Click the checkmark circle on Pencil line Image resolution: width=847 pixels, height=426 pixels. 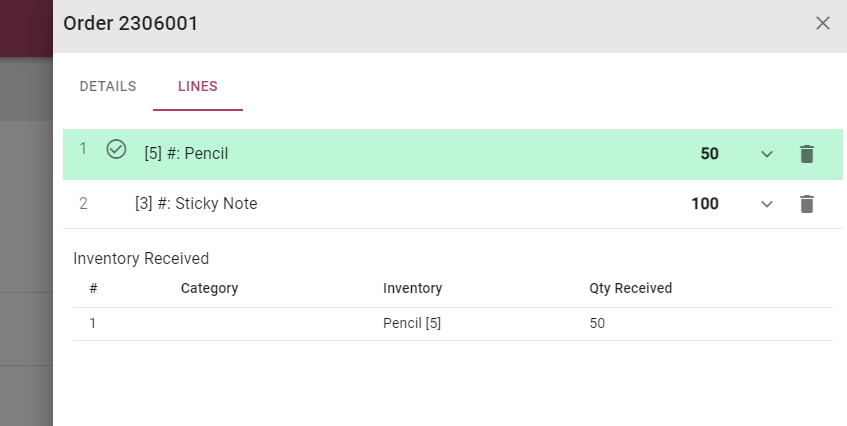click(x=116, y=150)
